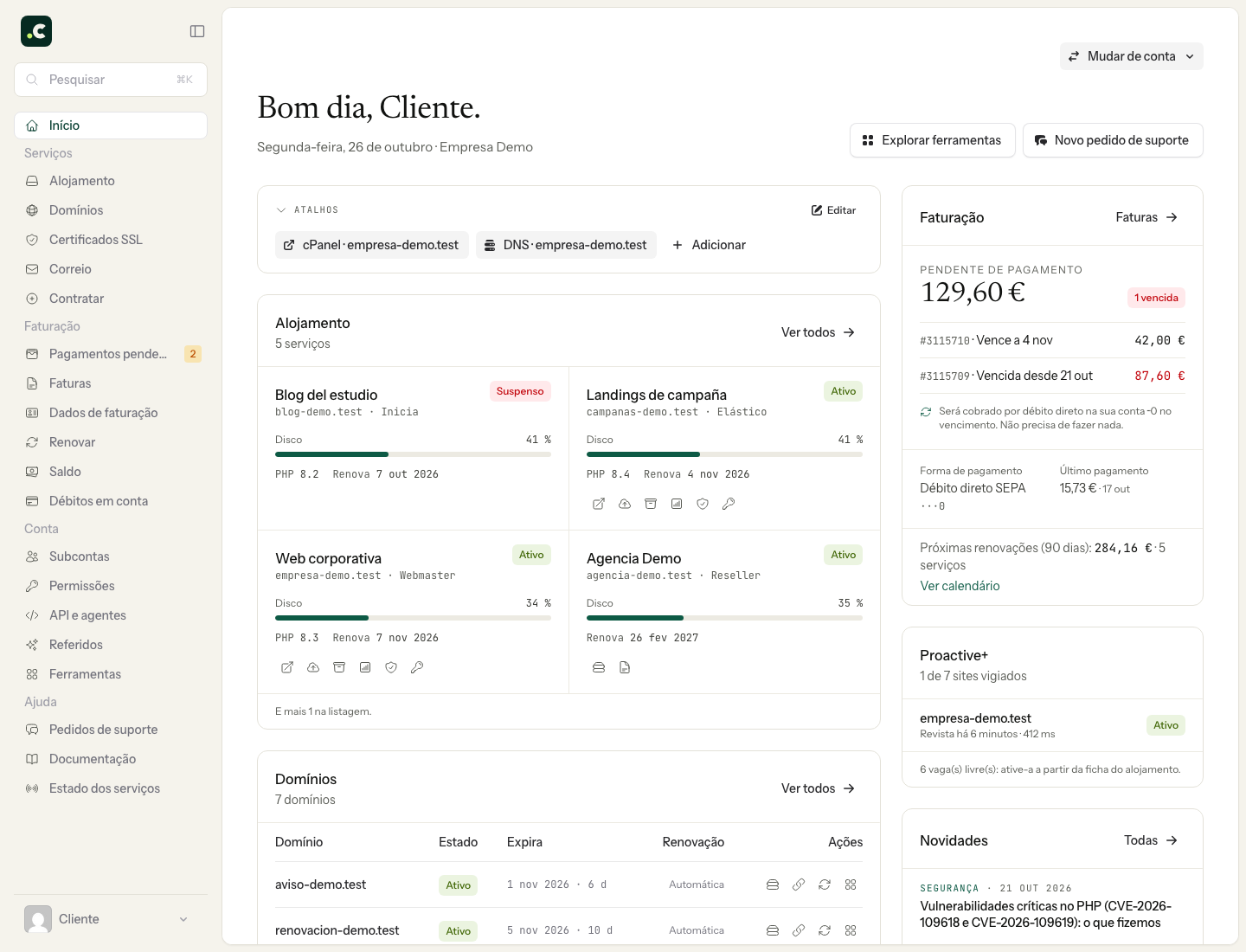
Task: Click the Agencia Demo disk usage bar
Action: (x=724, y=618)
